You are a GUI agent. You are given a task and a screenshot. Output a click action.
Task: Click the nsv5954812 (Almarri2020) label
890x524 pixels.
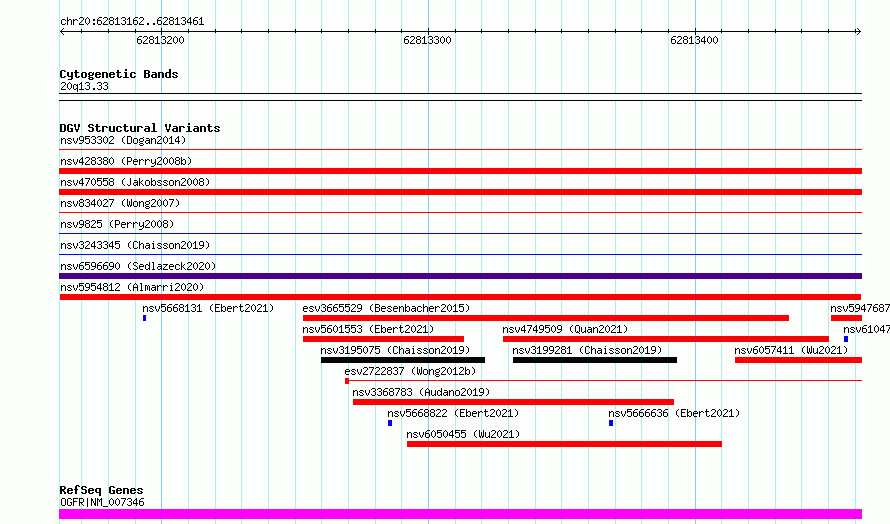point(132,287)
